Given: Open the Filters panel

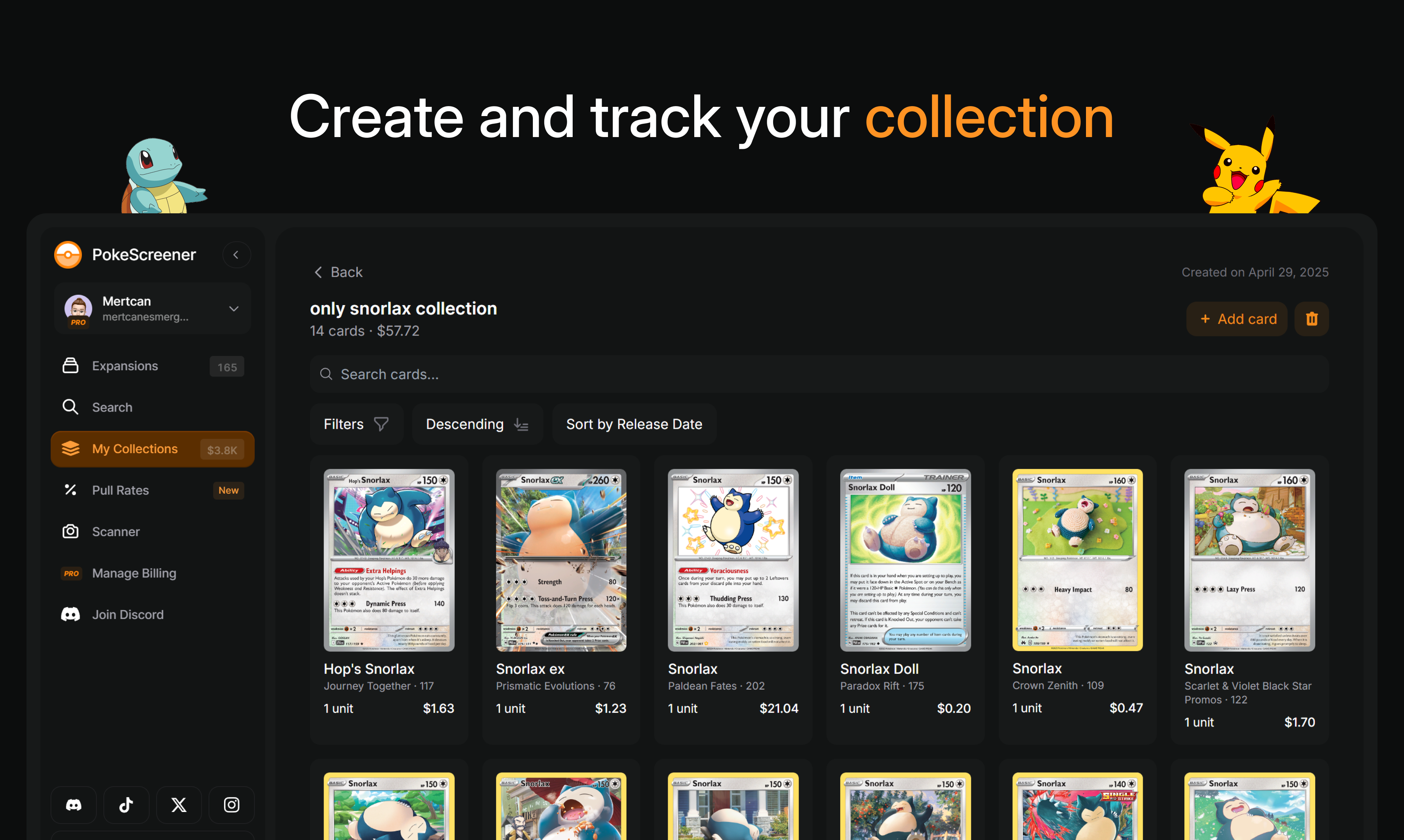Looking at the screenshot, I should tap(357, 424).
